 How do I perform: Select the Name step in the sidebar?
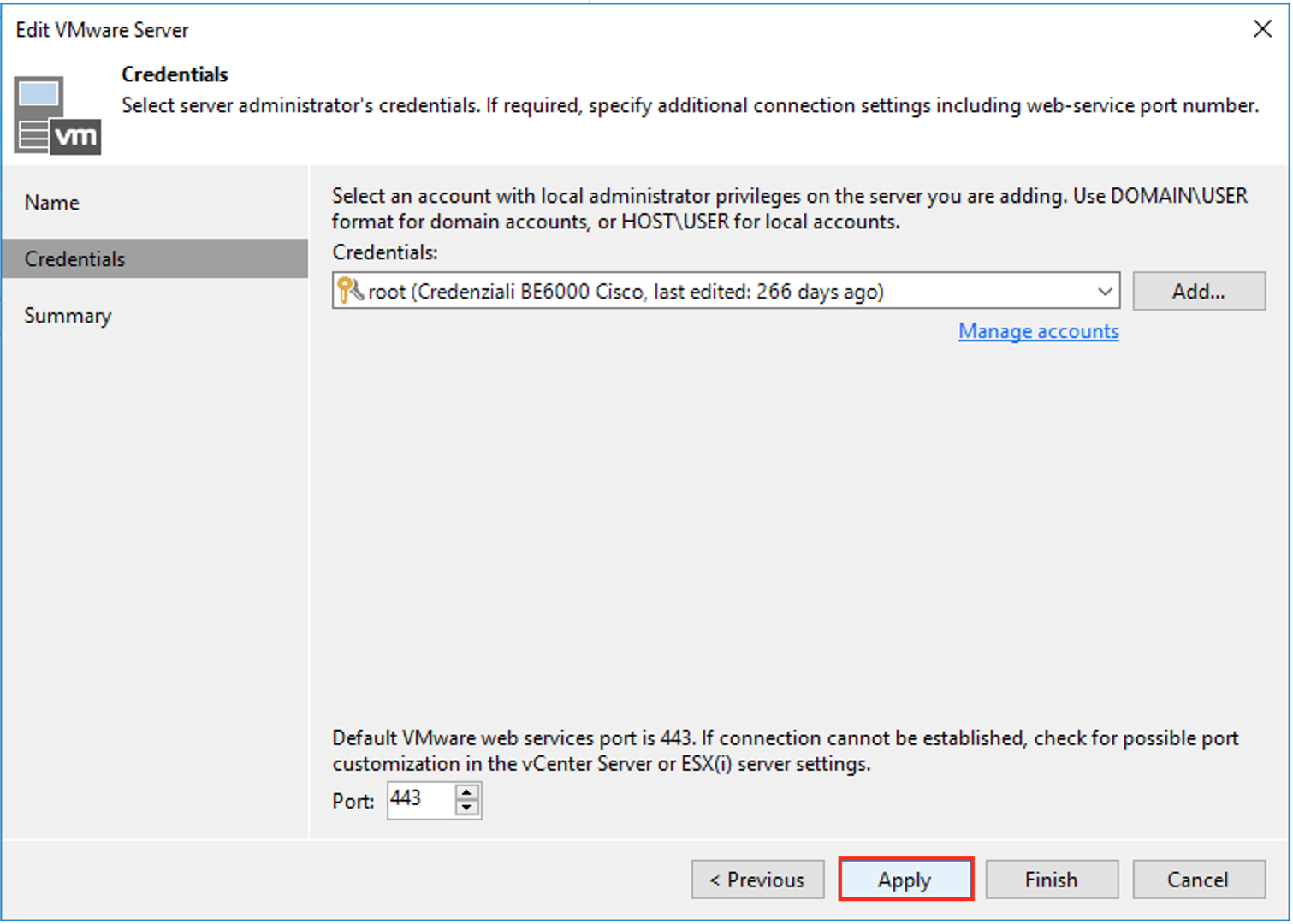pos(51,202)
